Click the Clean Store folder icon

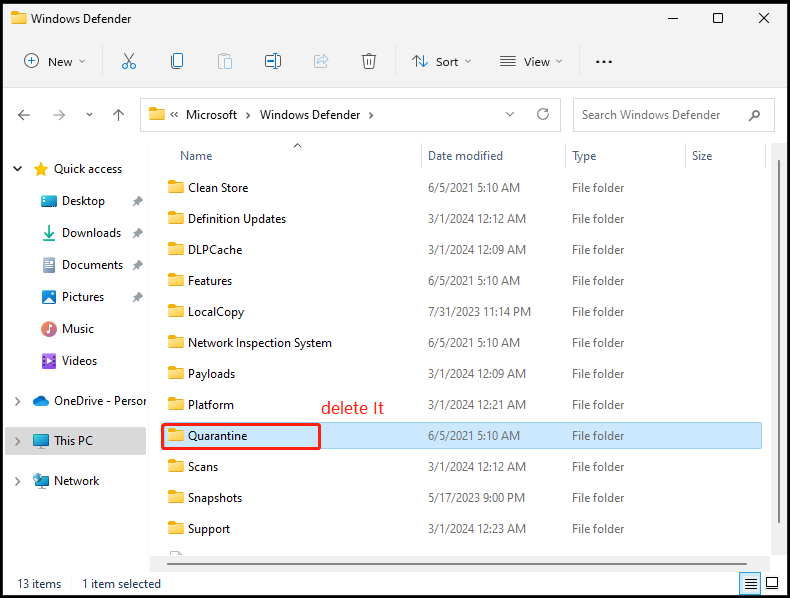[175, 187]
